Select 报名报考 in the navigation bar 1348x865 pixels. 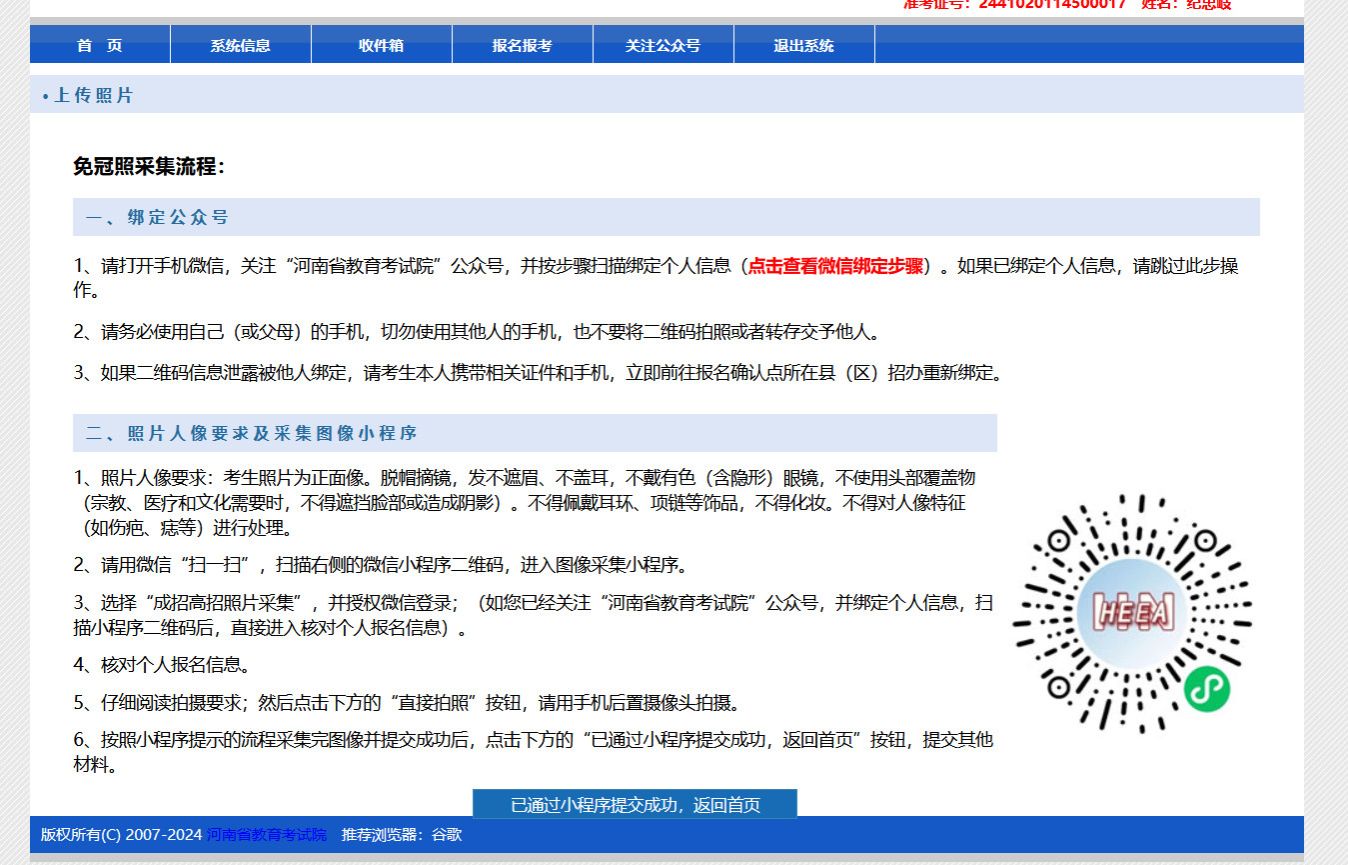pos(522,45)
